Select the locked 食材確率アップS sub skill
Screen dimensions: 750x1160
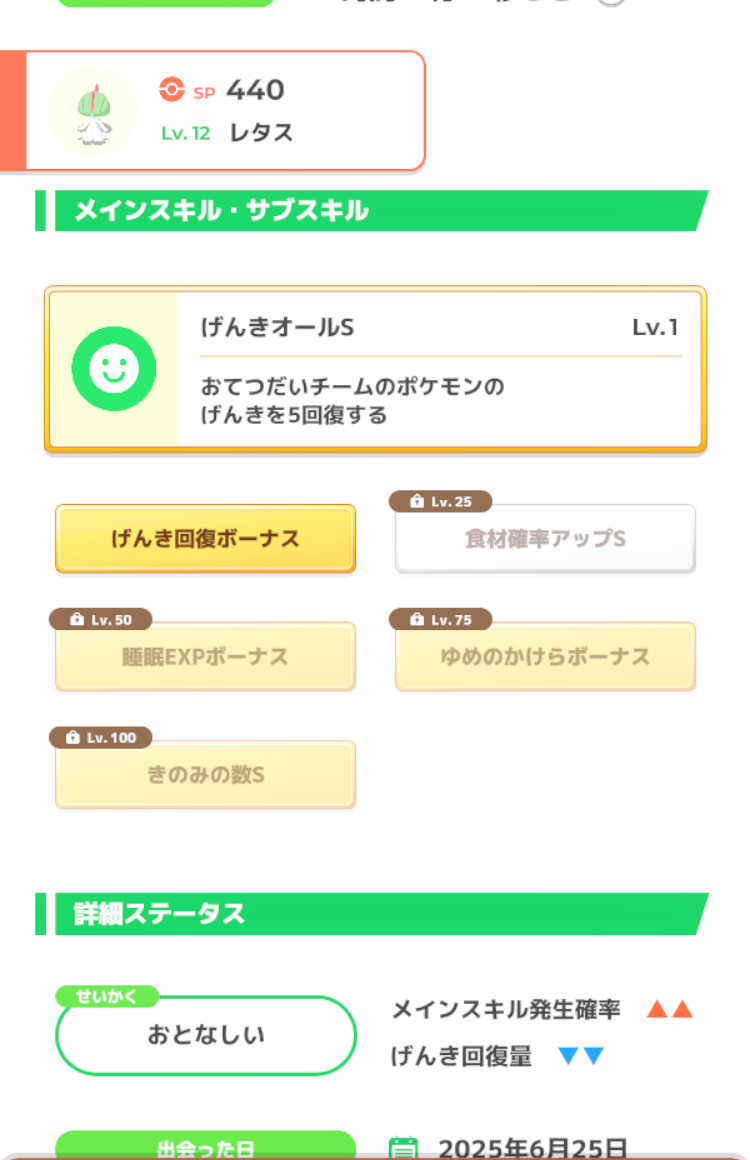[x=545, y=540]
